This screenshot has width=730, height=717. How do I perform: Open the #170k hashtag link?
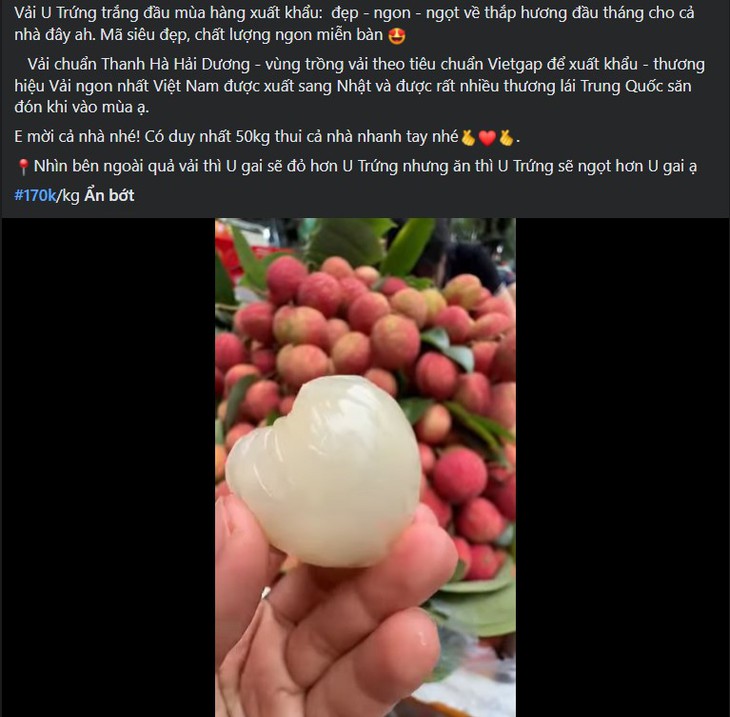(35, 195)
